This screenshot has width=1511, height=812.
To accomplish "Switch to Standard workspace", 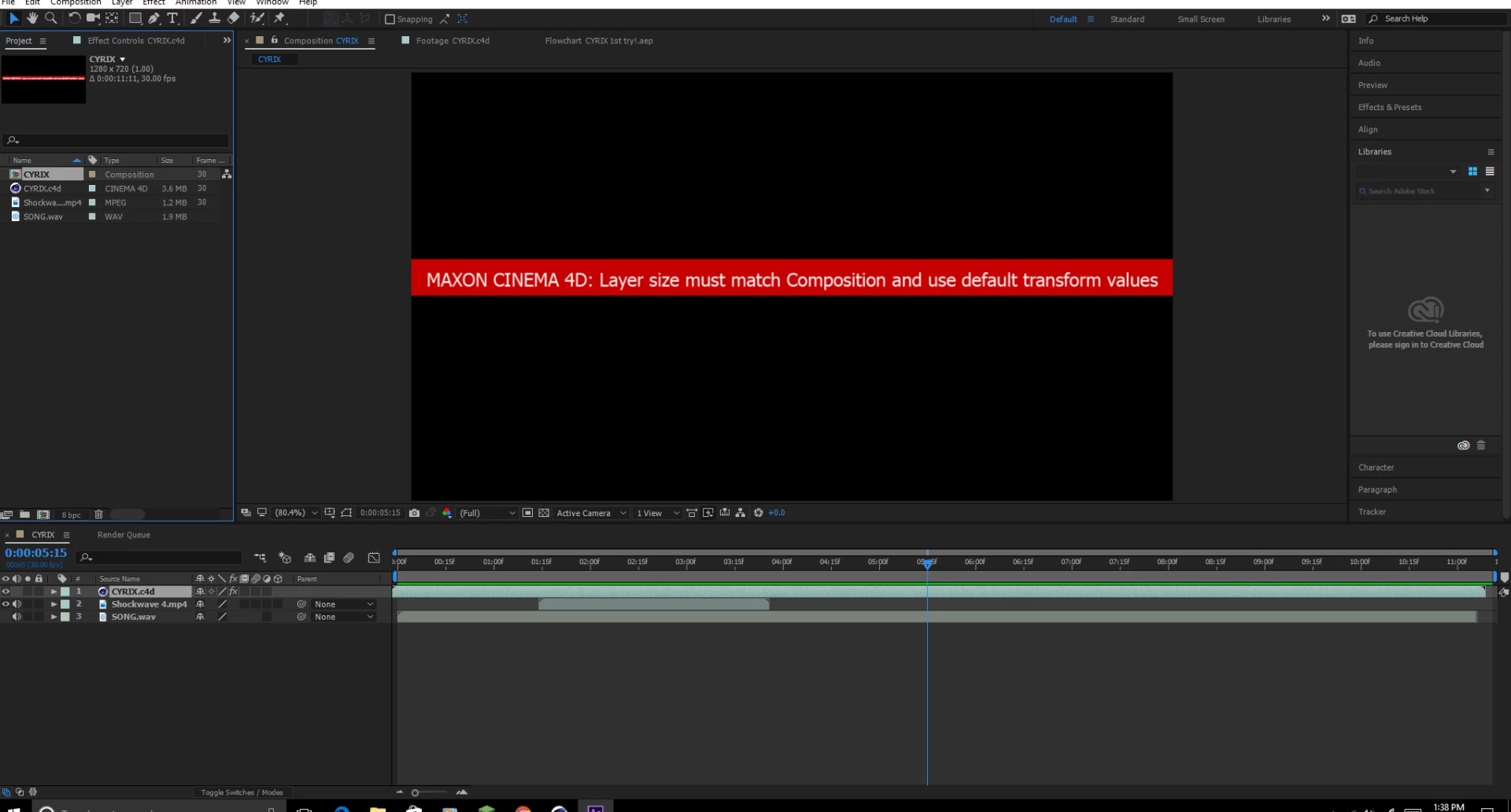I will point(1127,19).
